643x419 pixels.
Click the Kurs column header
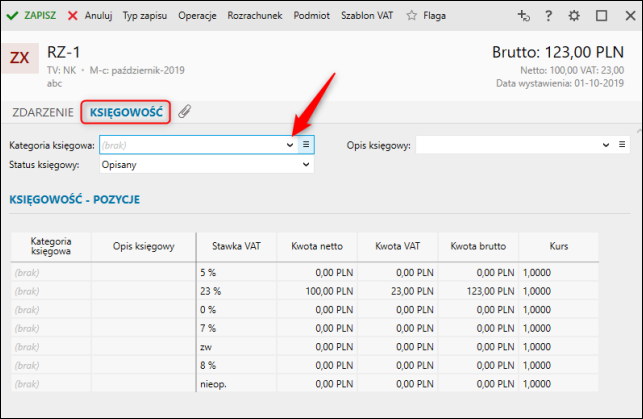pyautogui.click(x=559, y=246)
